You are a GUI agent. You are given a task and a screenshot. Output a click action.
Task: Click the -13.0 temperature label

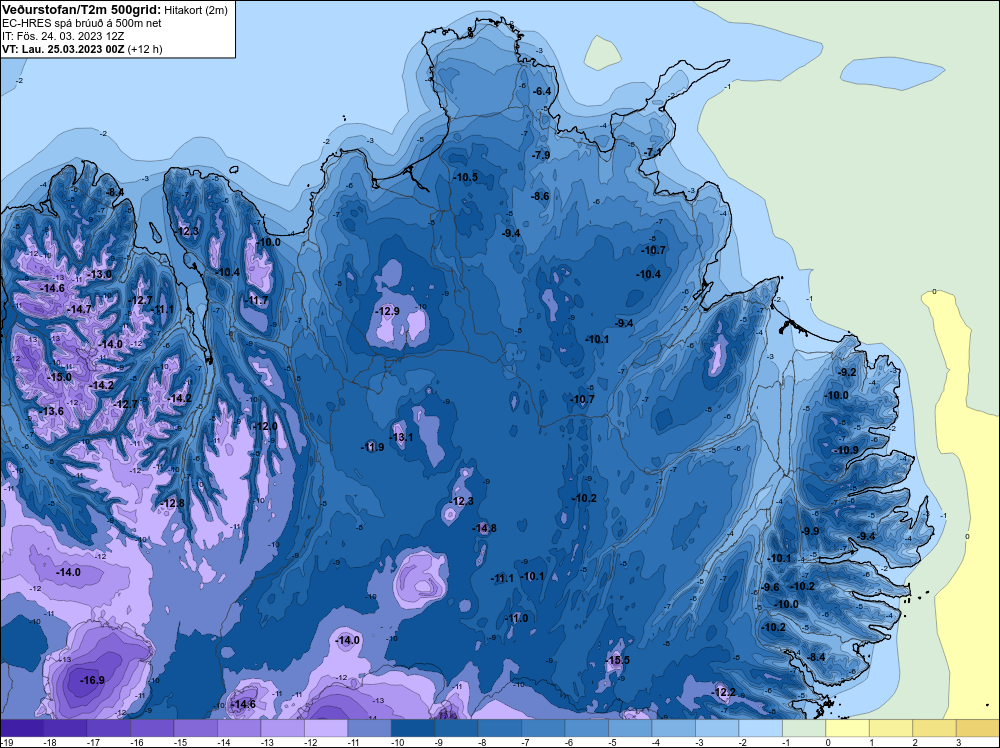click(x=99, y=274)
